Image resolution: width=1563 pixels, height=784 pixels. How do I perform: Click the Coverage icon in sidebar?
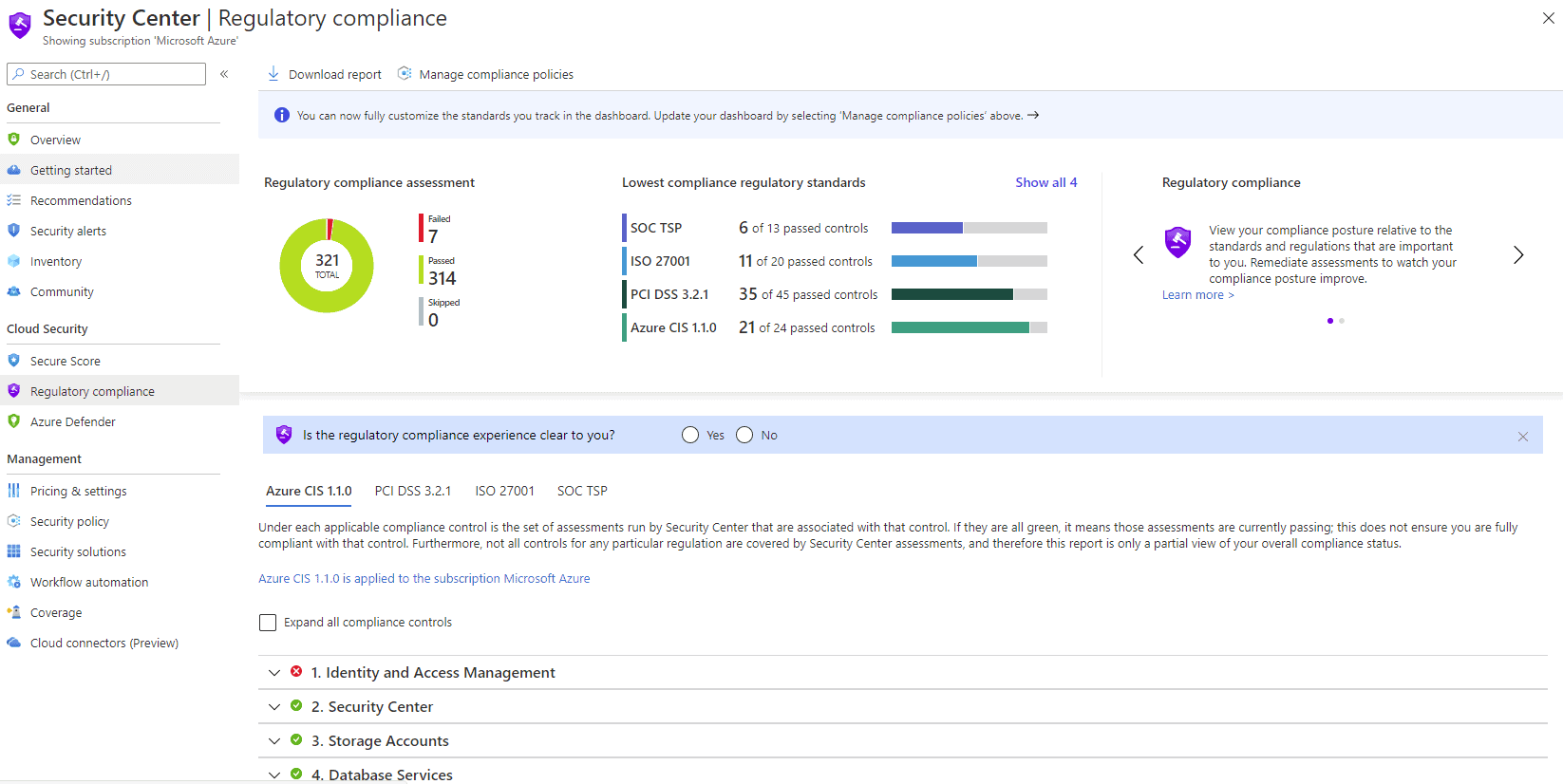coord(13,612)
